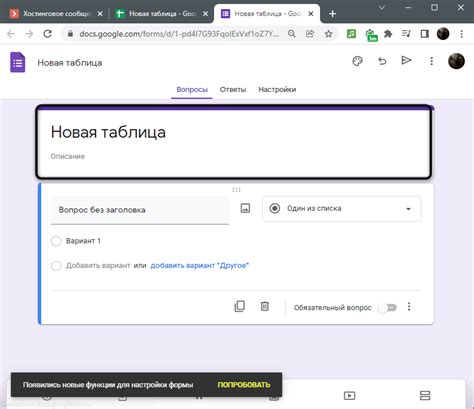
Task: Open the Chrome profile avatar in toolbar
Action: pyautogui.click(x=443, y=34)
